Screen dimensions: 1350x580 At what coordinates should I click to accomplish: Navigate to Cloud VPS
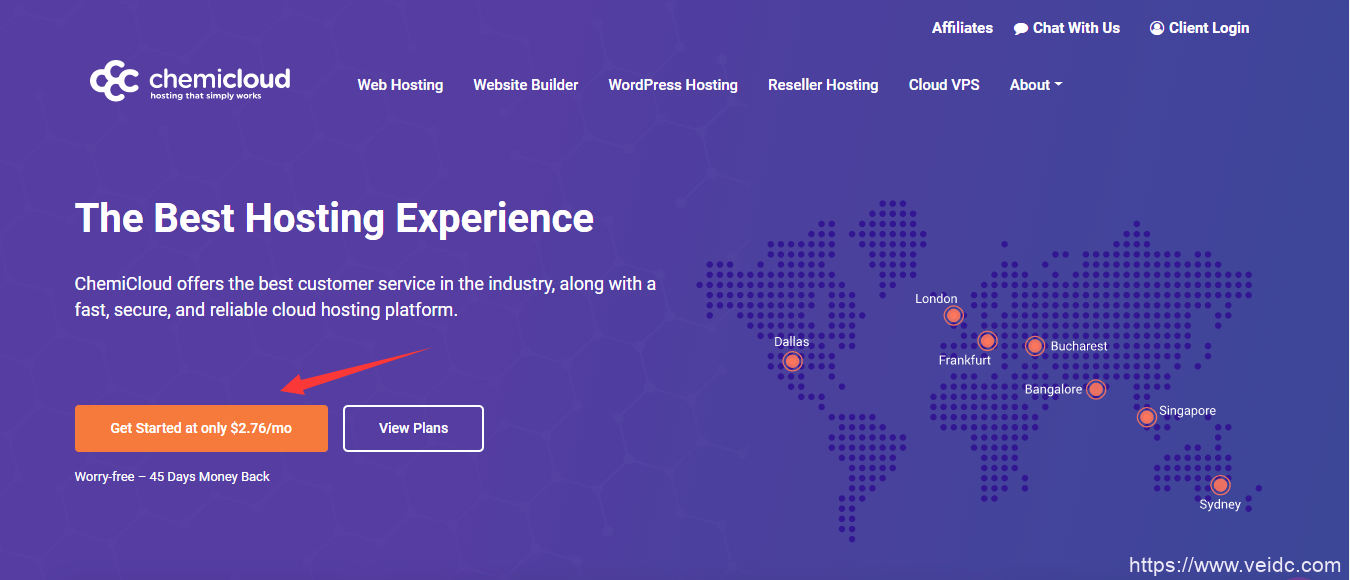coord(944,85)
